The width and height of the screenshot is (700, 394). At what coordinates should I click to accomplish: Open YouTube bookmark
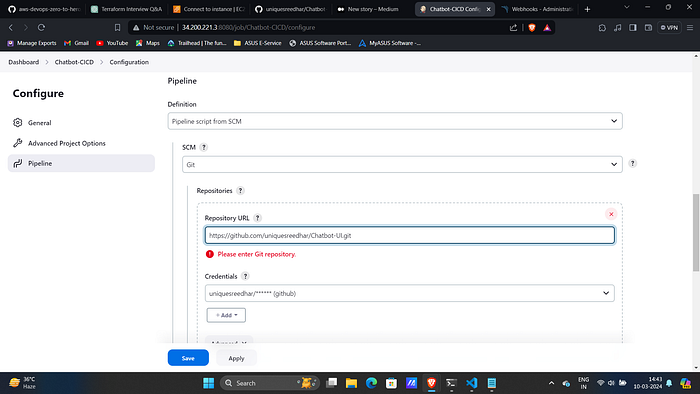(x=112, y=43)
